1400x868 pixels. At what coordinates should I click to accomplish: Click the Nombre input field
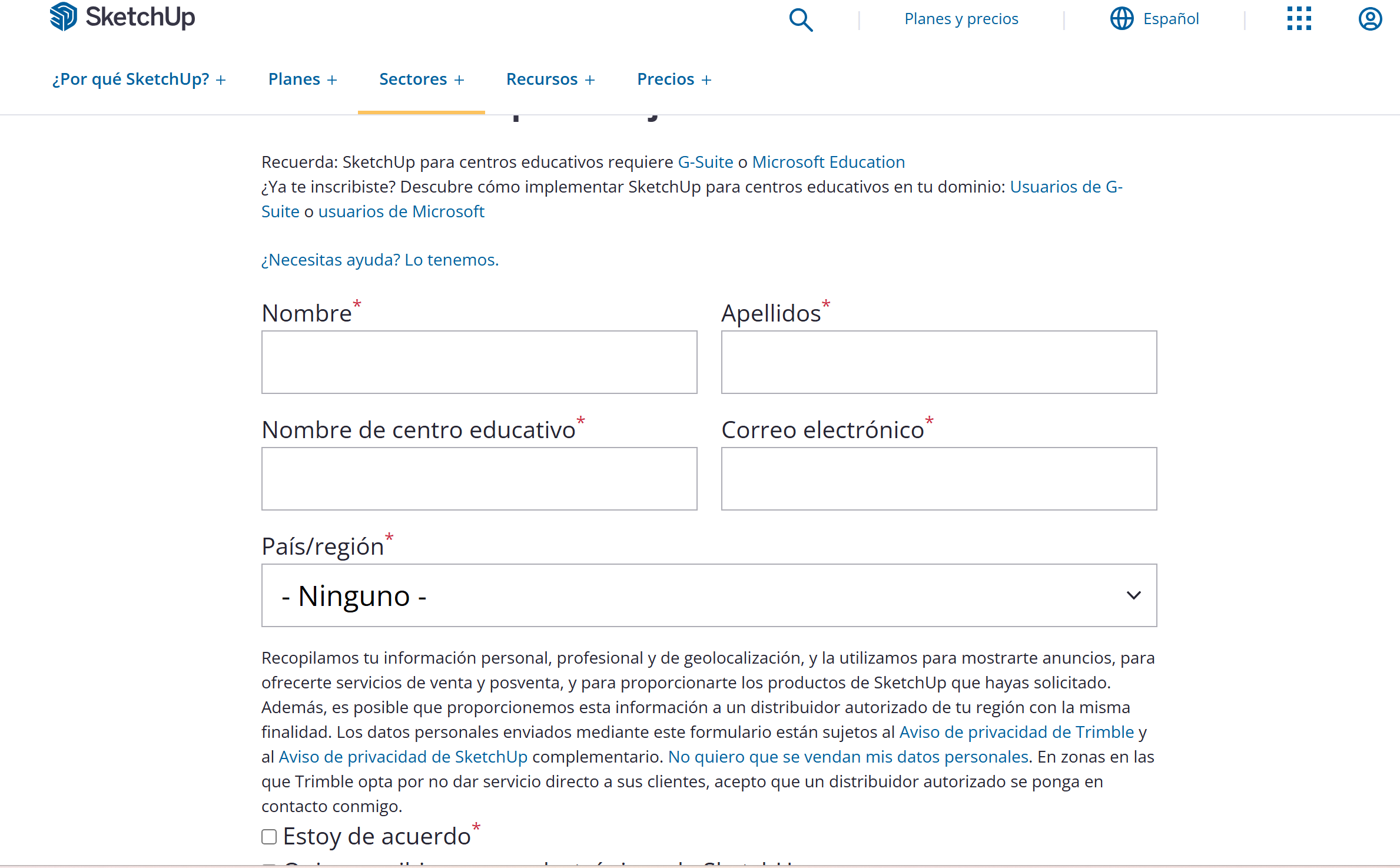[479, 362]
